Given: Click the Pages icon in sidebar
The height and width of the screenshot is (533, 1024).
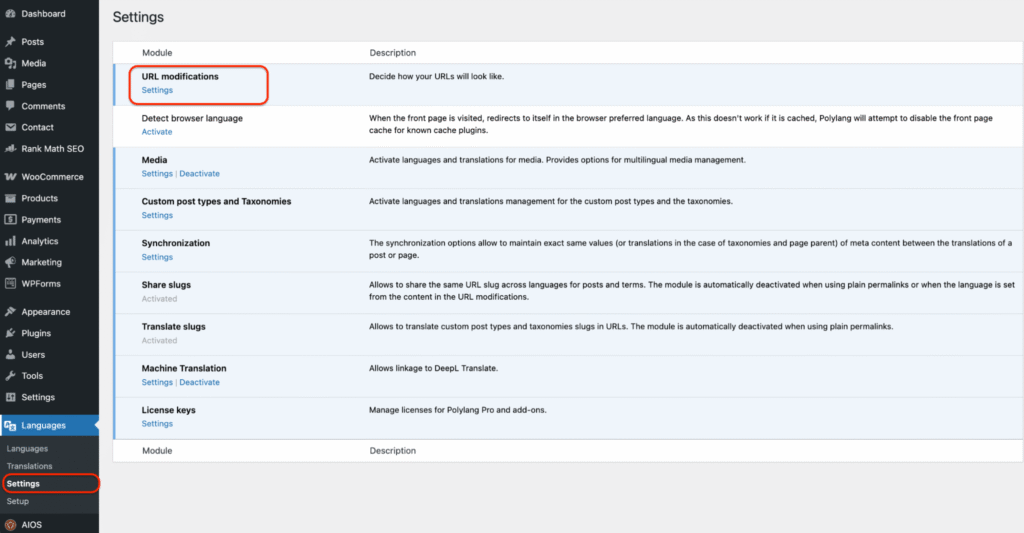Looking at the screenshot, I should (10, 85).
